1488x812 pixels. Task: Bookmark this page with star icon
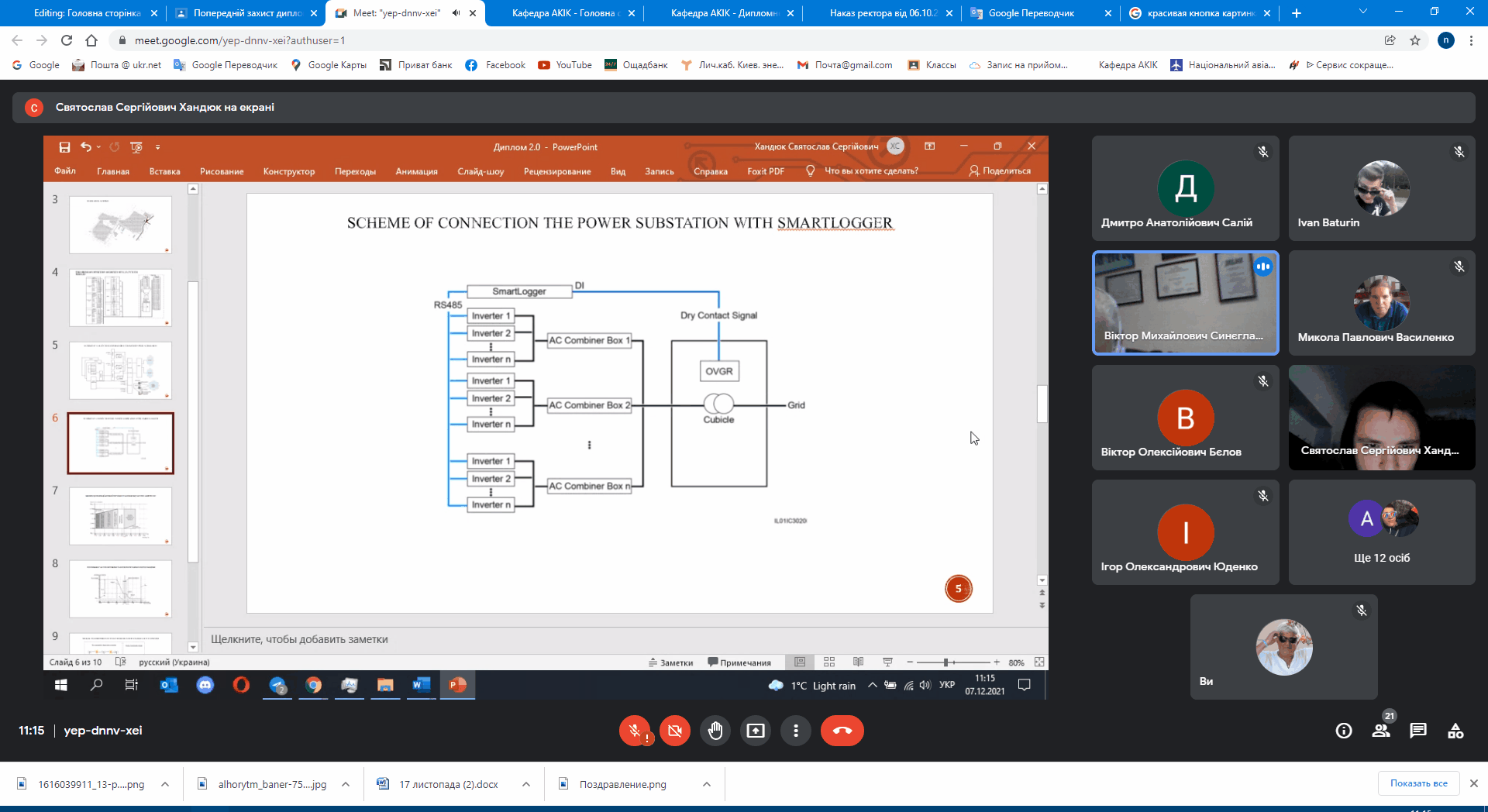coord(1415,40)
